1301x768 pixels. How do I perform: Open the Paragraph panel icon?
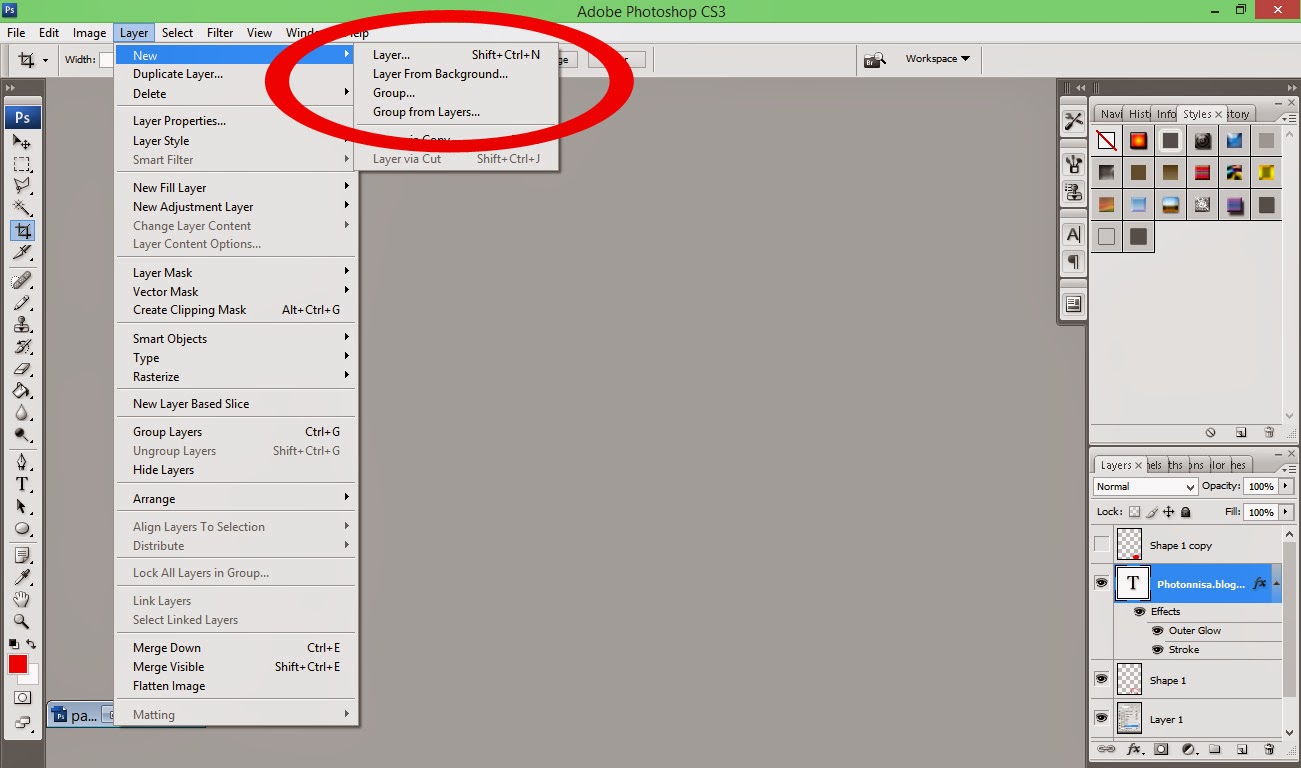[1073, 261]
